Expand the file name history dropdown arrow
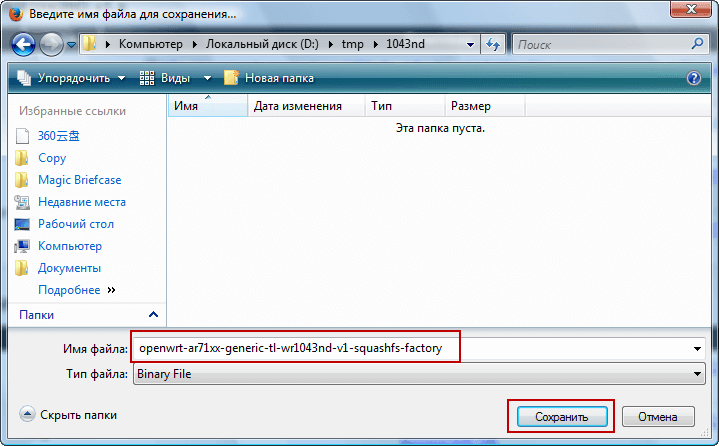 [x=697, y=348]
